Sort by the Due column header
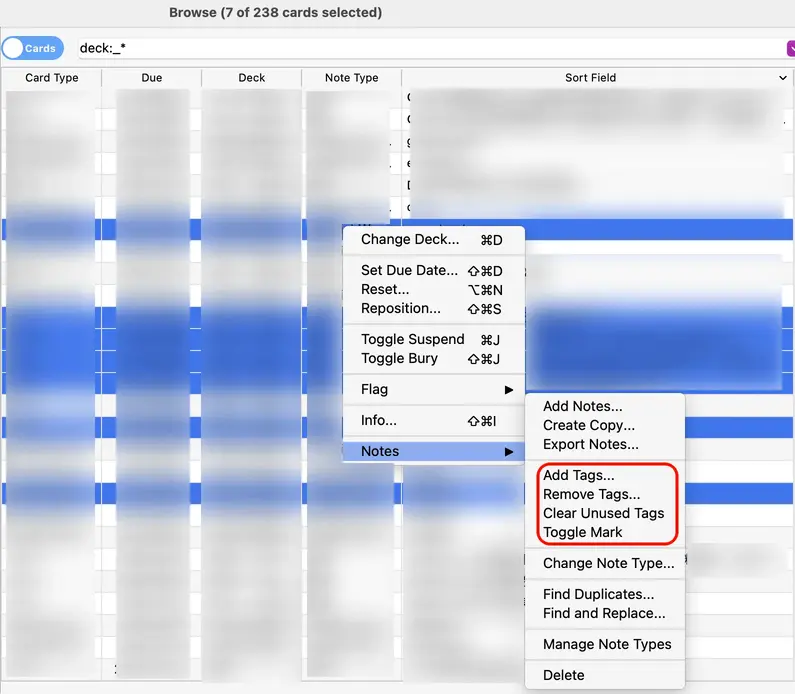 [151, 78]
